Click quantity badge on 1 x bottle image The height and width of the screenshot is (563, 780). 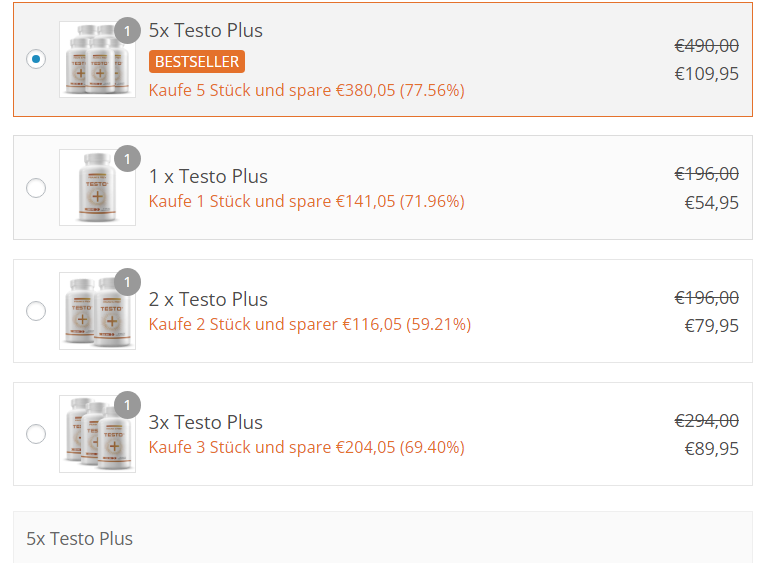[x=127, y=159]
